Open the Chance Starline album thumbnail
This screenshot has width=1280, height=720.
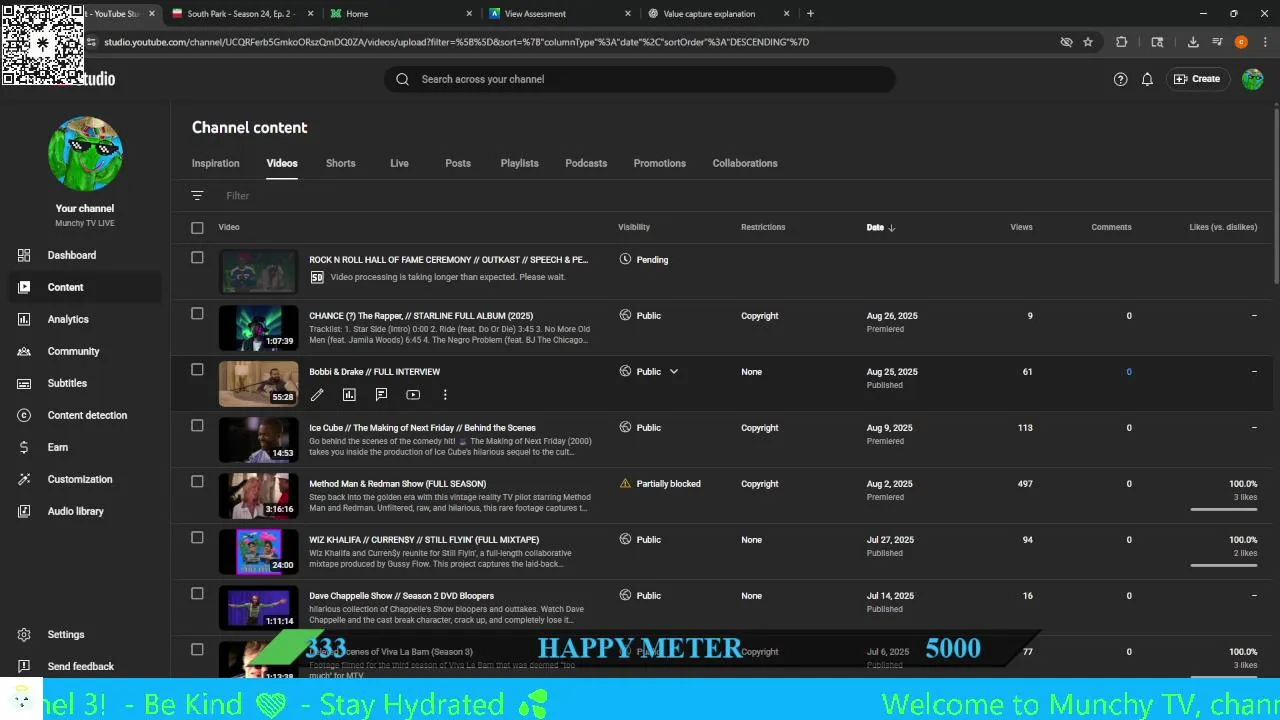pyautogui.click(x=258, y=327)
